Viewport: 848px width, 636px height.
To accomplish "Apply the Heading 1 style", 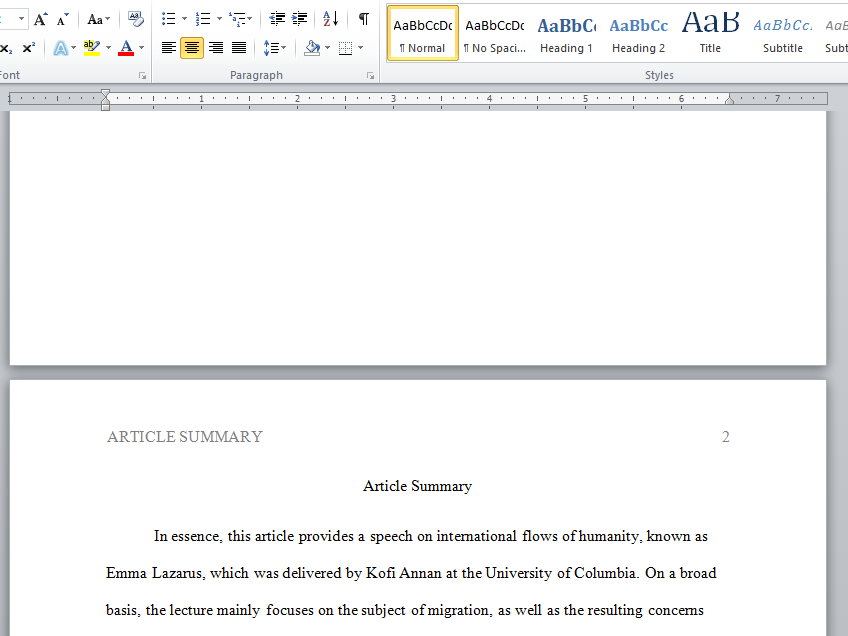I will click(x=566, y=34).
